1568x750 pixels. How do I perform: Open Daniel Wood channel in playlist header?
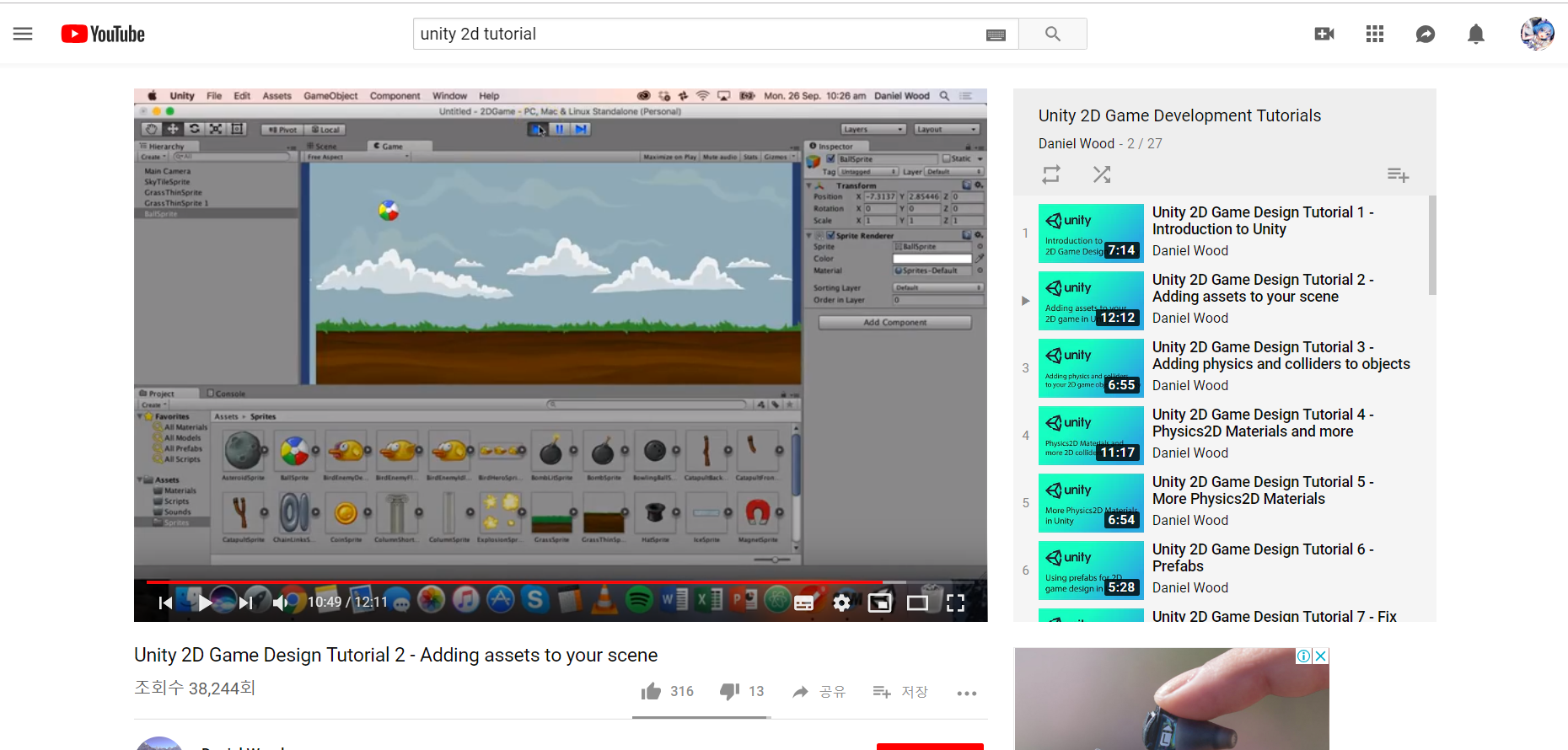coord(1076,143)
